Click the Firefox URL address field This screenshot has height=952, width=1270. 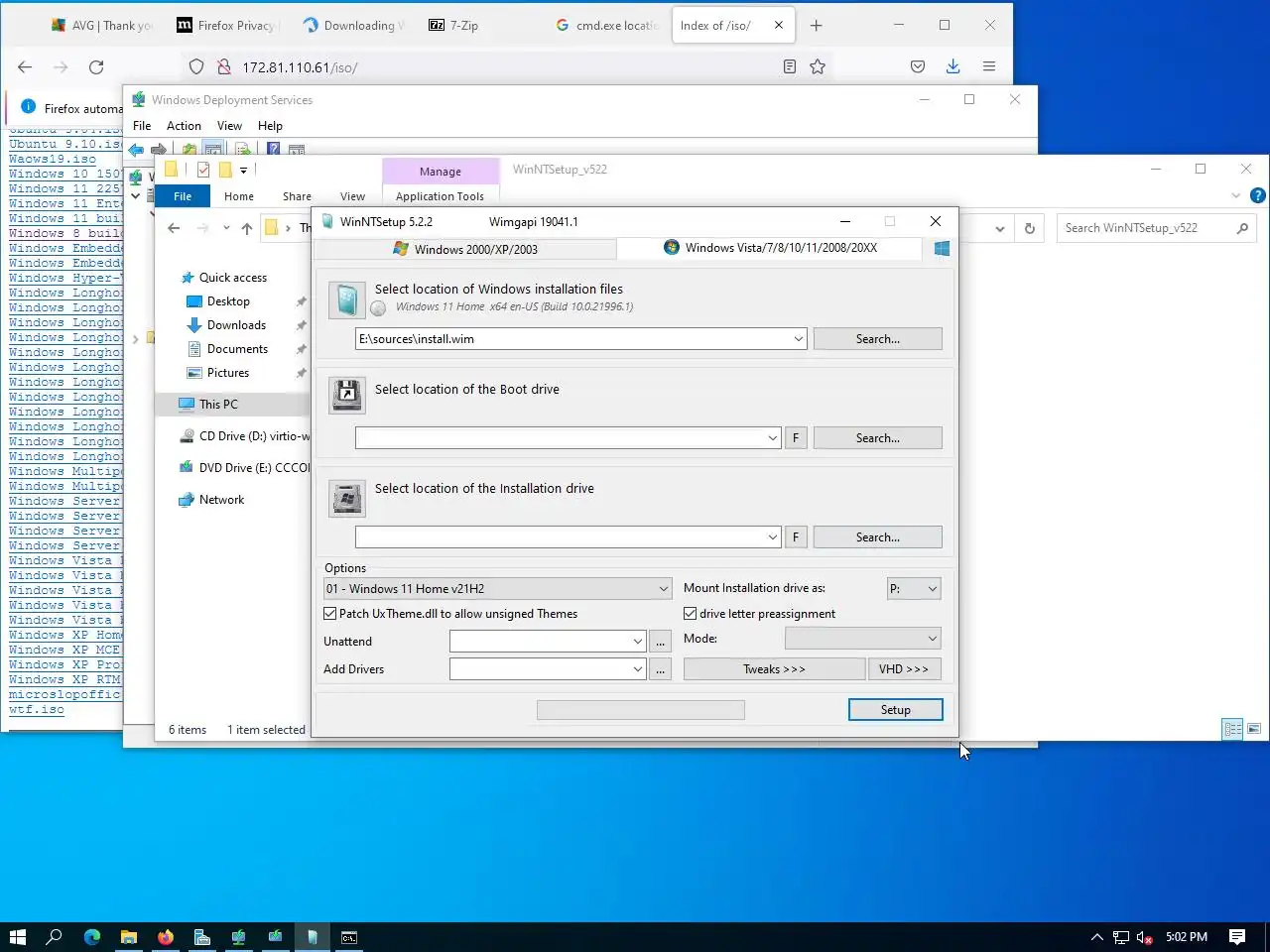pos(506,67)
